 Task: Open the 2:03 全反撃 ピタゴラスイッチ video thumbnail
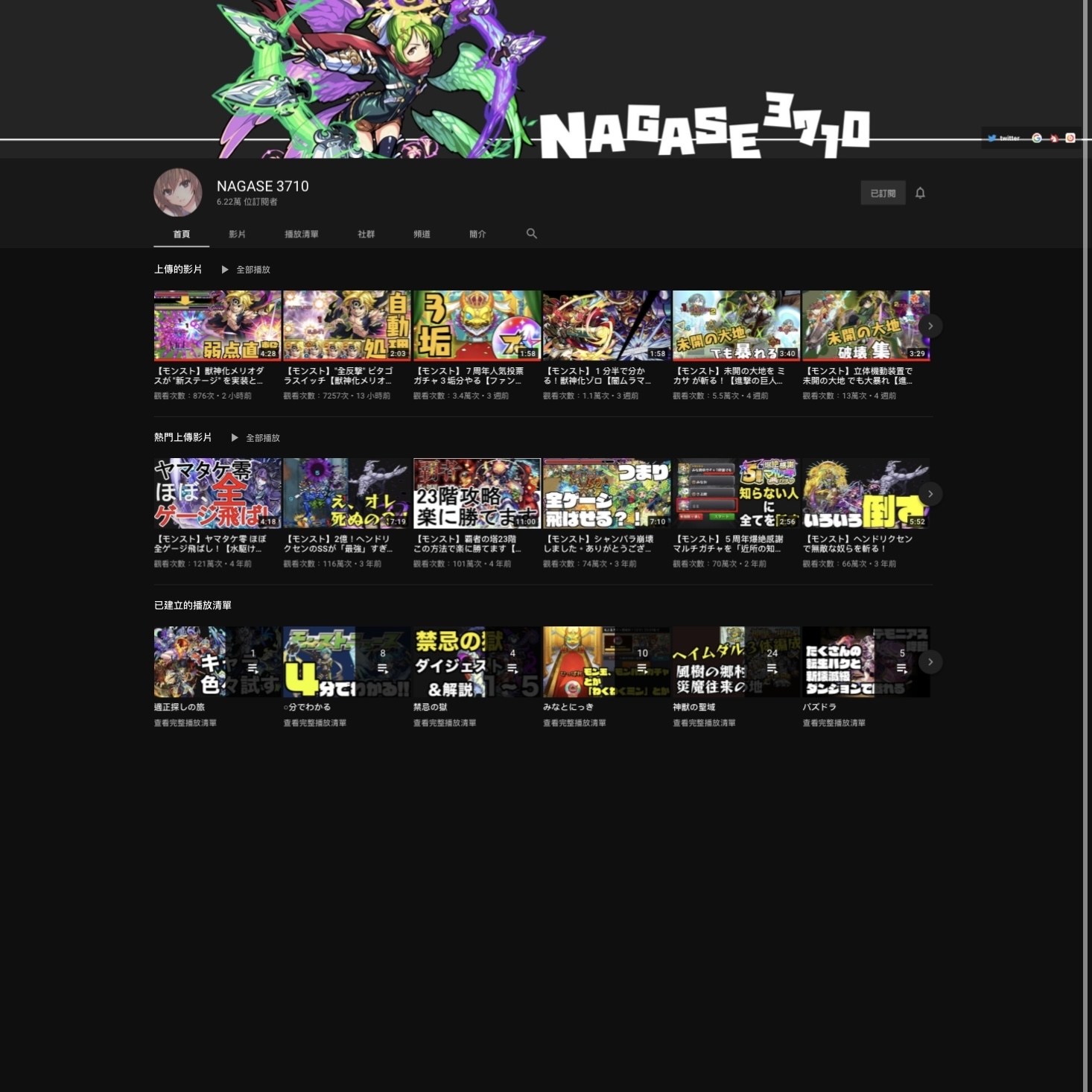[x=347, y=326]
